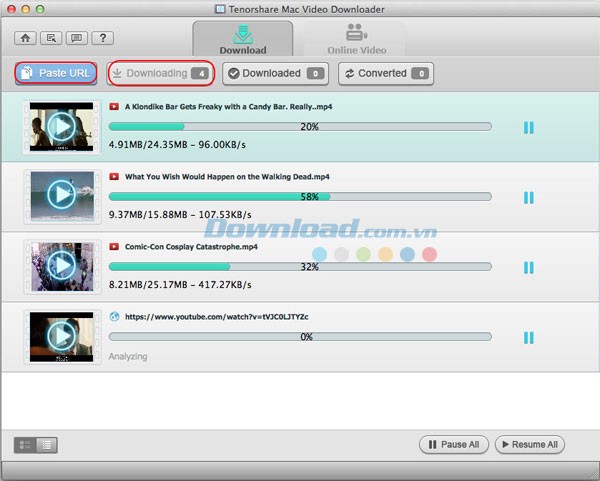Close the window with red button
Image resolution: width=600 pixels, height=481 pixels.
point(11,9)
